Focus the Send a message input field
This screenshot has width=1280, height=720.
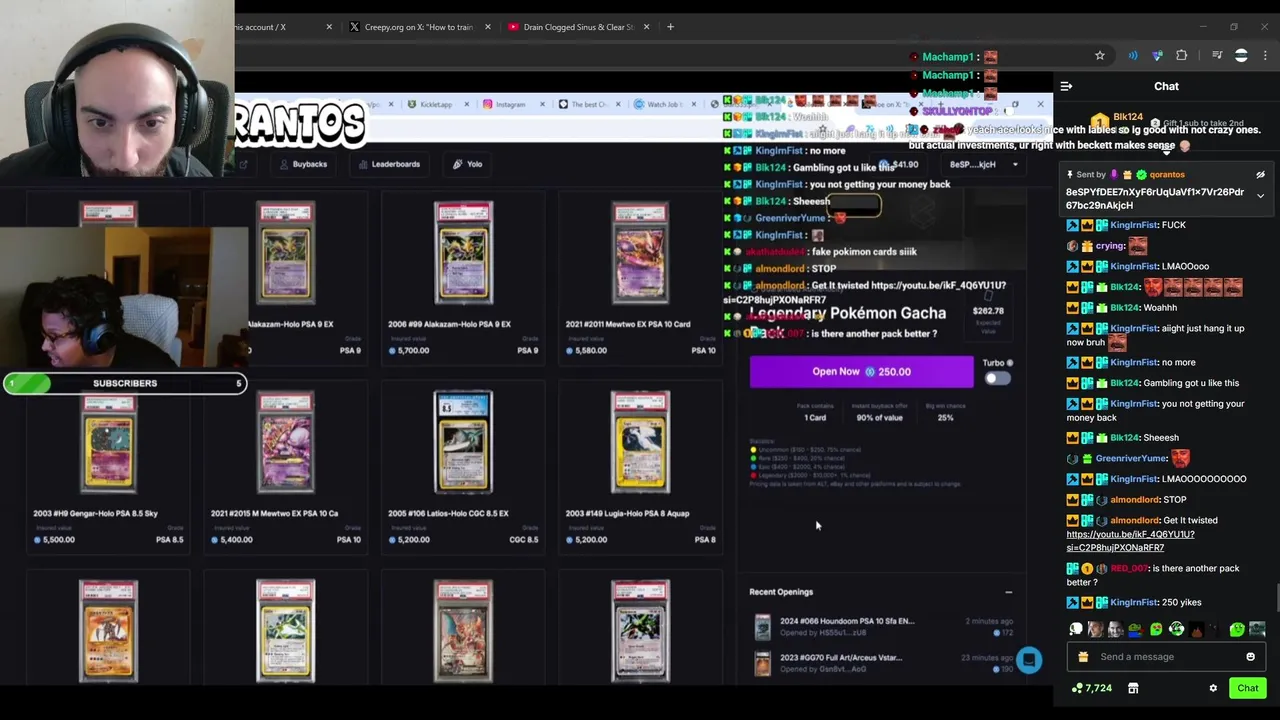[1166, 657]
